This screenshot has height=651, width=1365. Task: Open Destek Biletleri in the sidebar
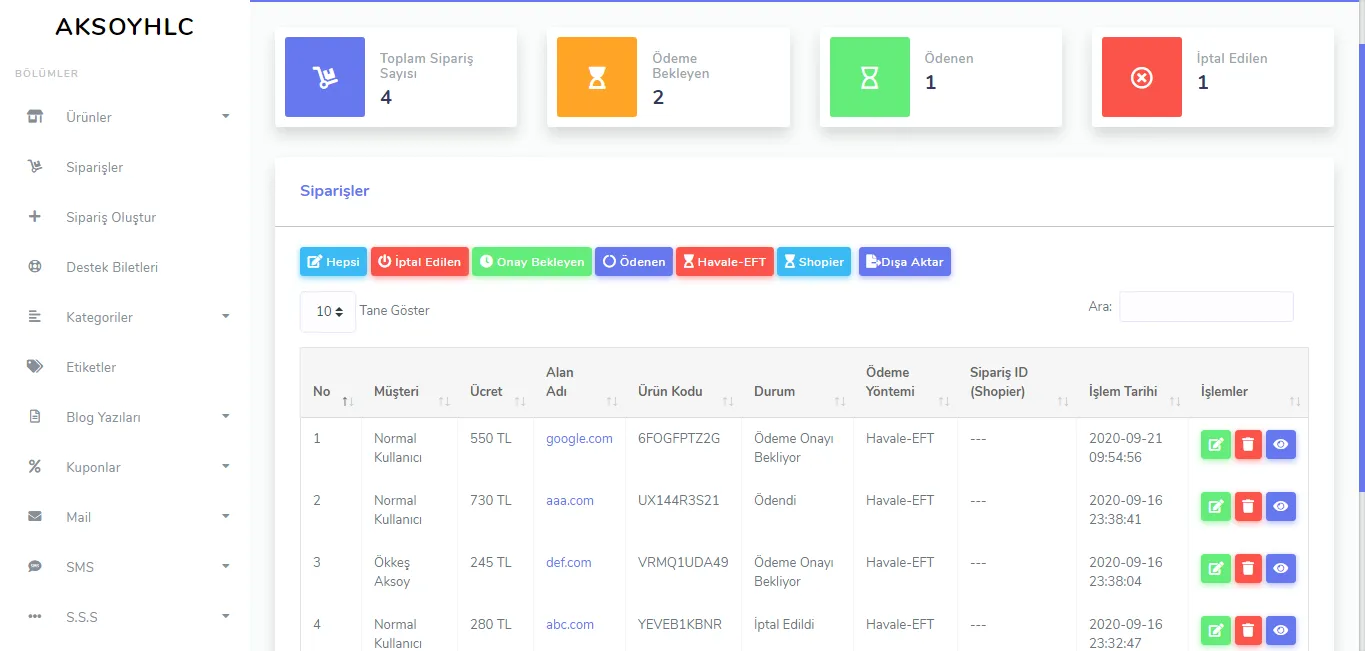coord(112,267)
